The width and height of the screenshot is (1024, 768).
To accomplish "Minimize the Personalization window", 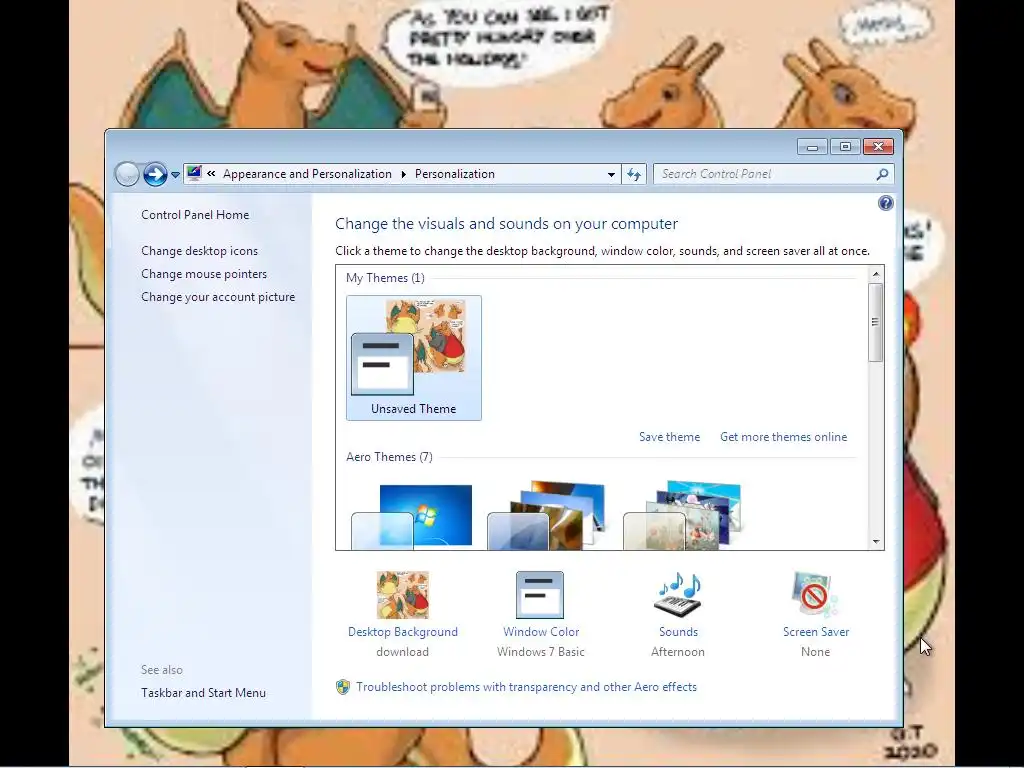I will [x=812, y=147].
